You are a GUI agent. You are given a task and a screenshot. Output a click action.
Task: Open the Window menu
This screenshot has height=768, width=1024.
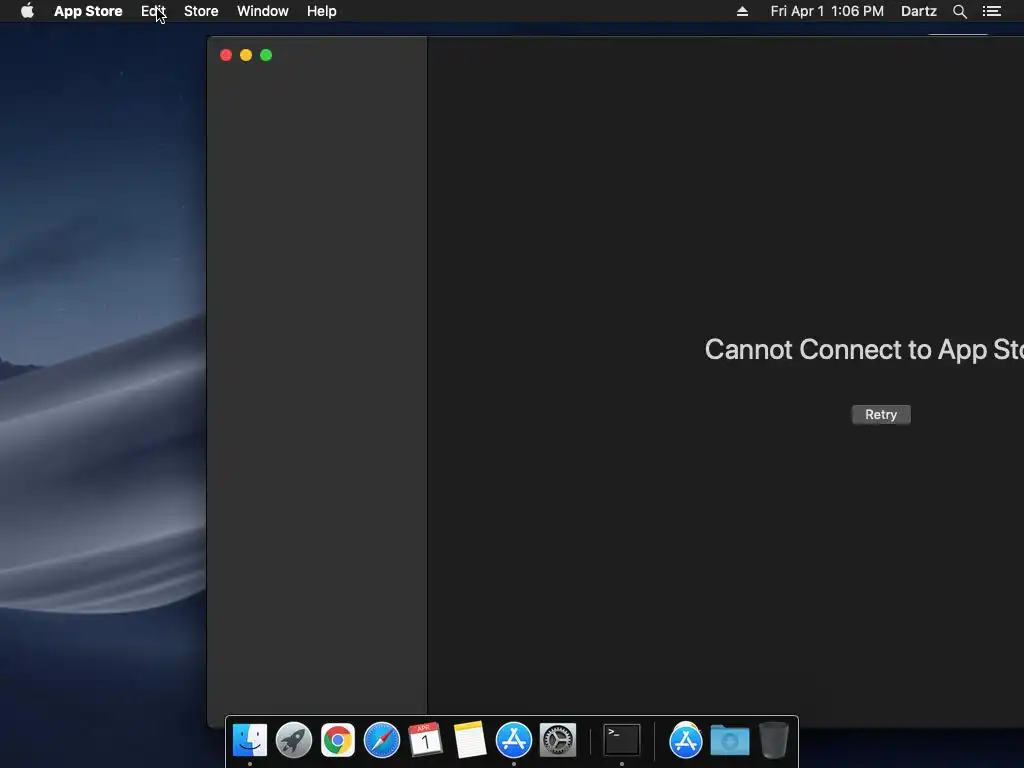pyautogui.click(x=263, y=11)
